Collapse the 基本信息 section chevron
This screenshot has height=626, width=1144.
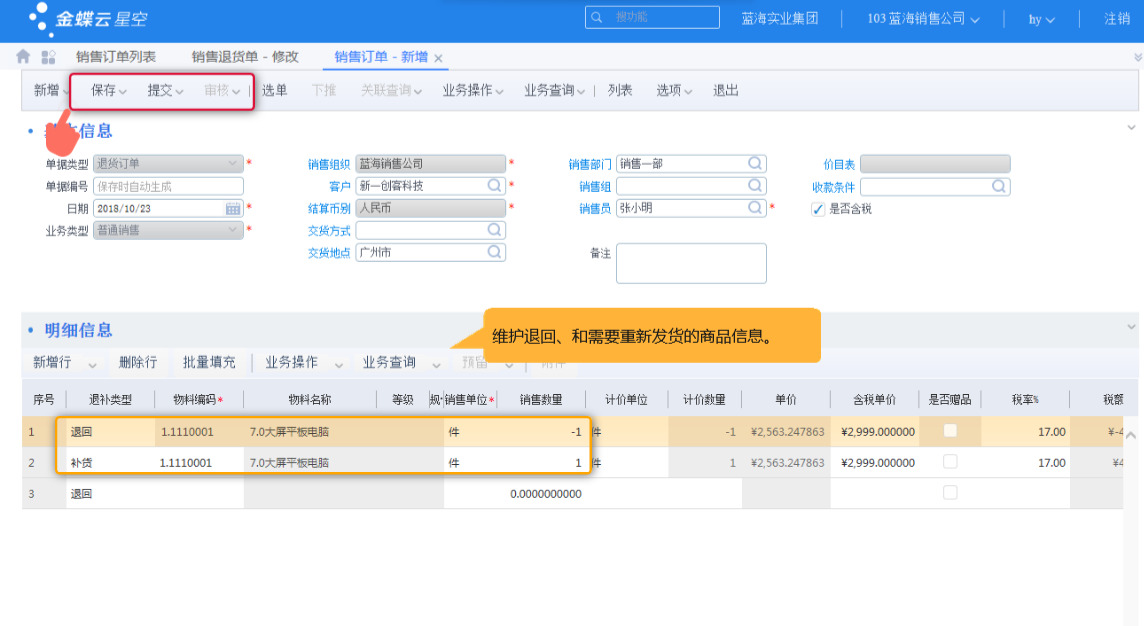(x=1131, y=128)
